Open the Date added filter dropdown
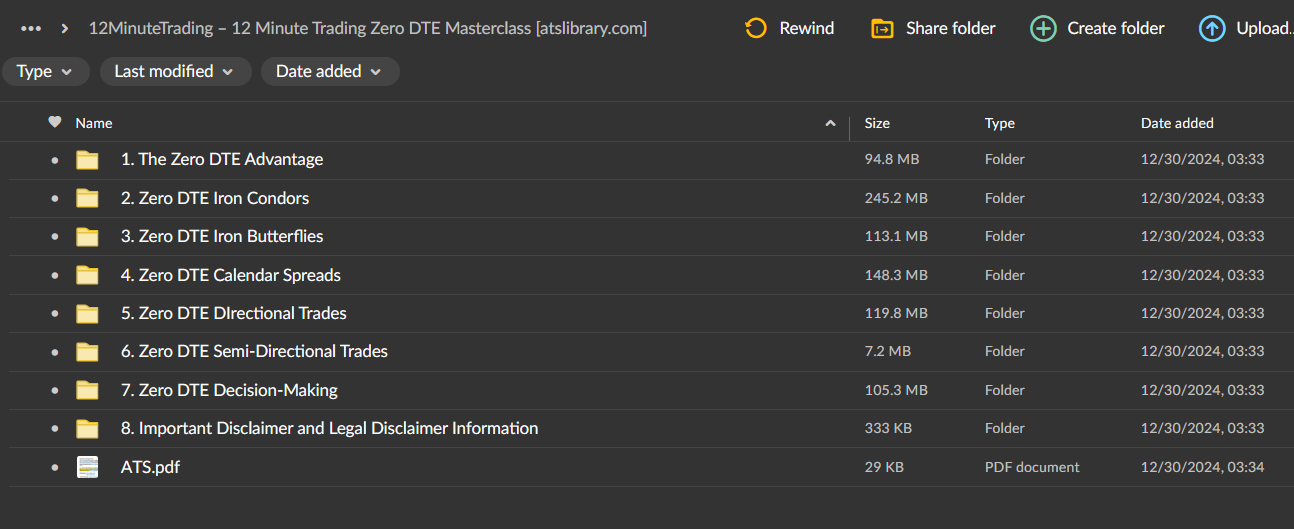 point(329,71)
